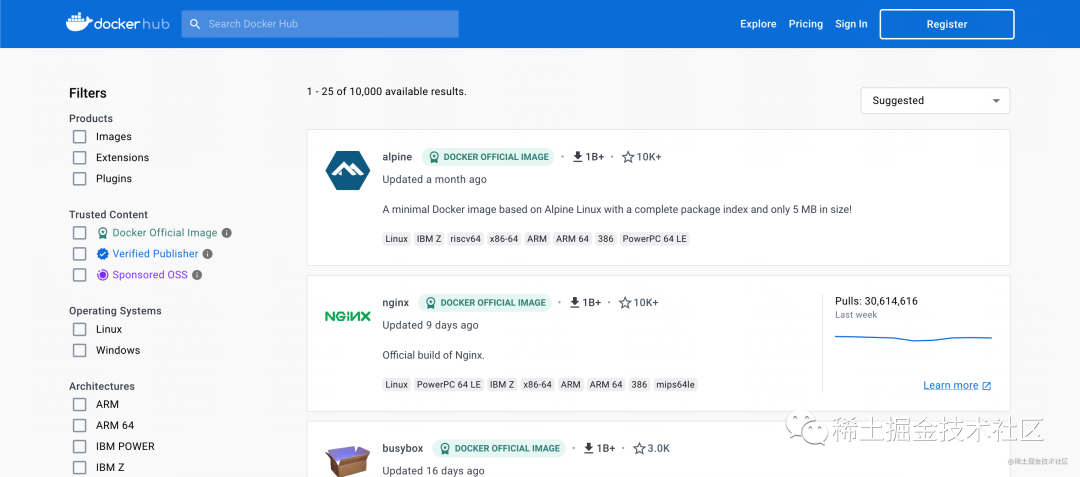
Task: Click the Linux tag on alpine
Action: click(397, 239)
